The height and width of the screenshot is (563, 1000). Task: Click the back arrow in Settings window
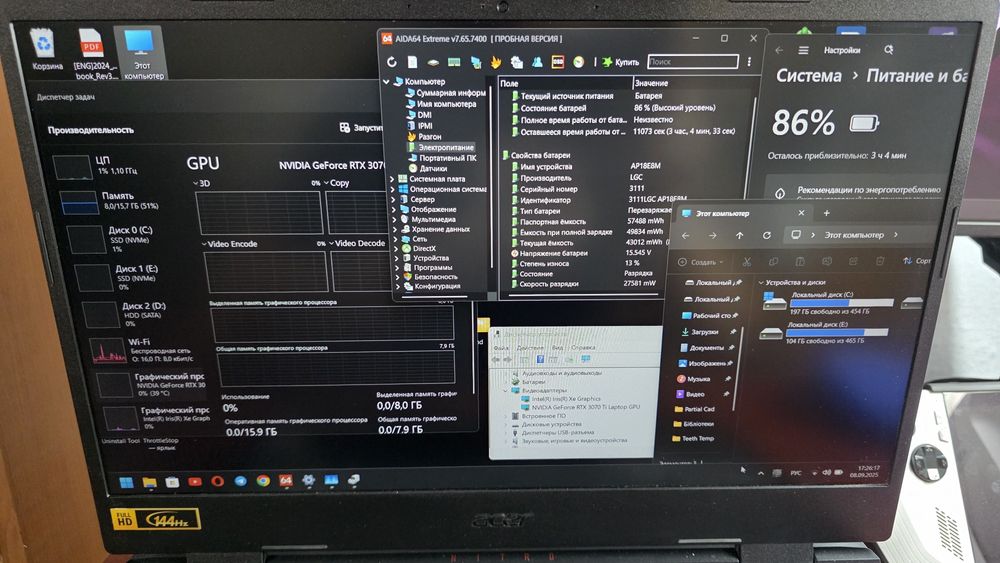tap(779, 50)
